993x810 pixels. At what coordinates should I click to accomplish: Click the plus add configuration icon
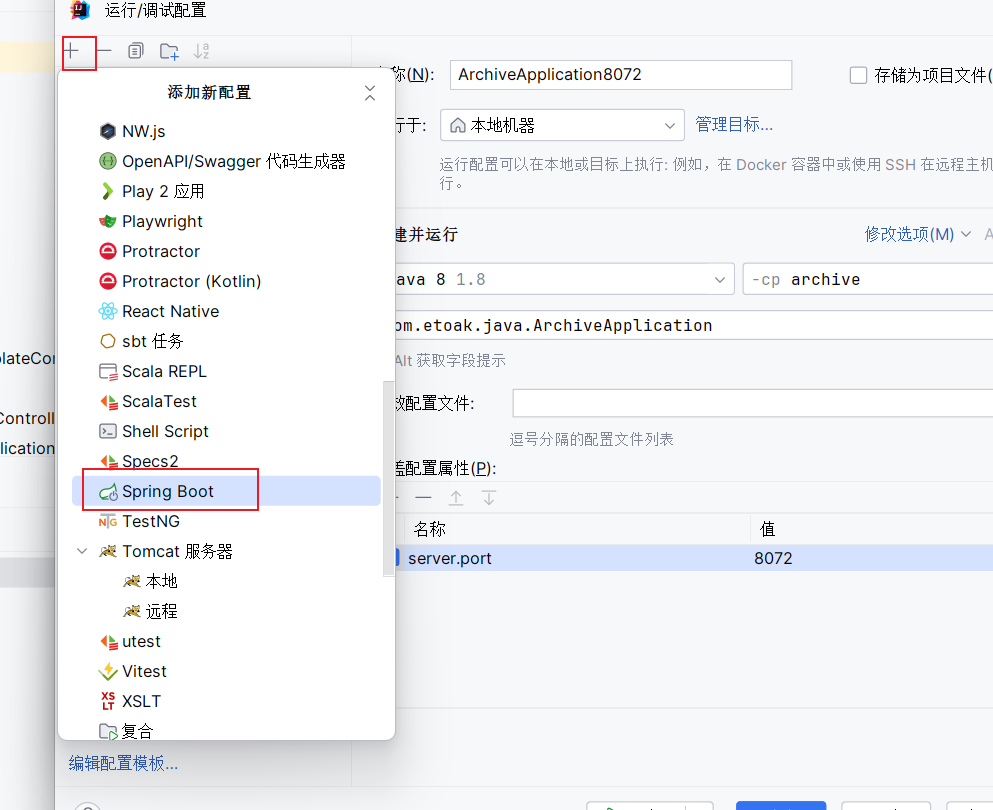[x=72, y=51]
